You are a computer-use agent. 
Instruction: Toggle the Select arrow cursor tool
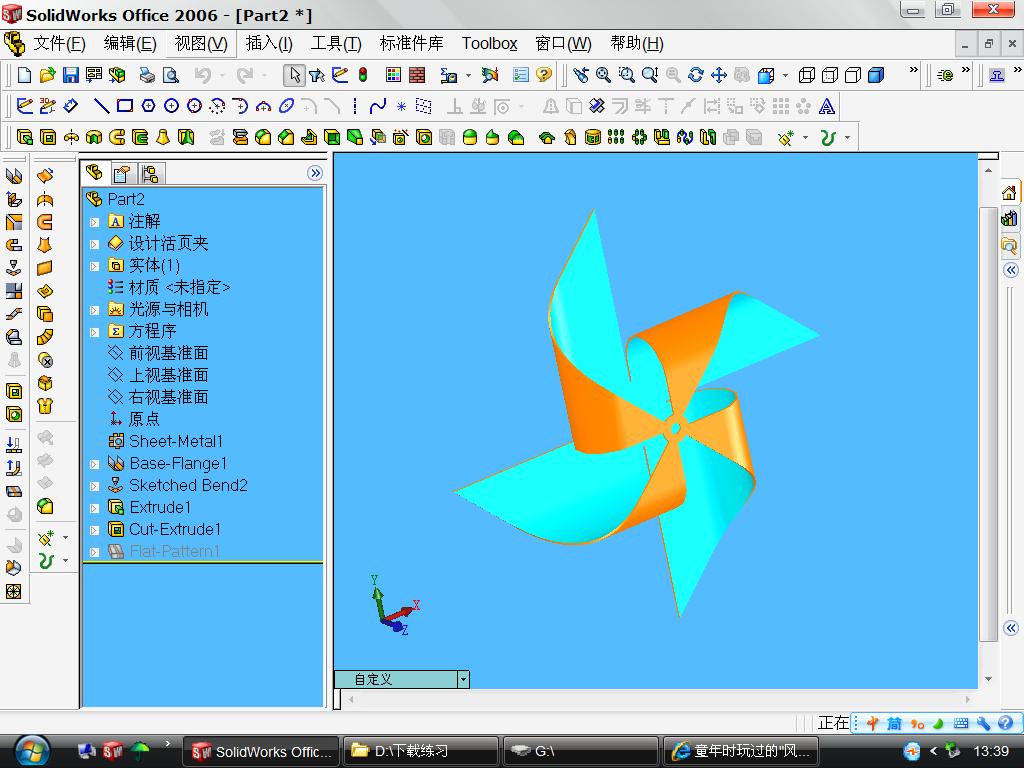[x=295, y=75]
